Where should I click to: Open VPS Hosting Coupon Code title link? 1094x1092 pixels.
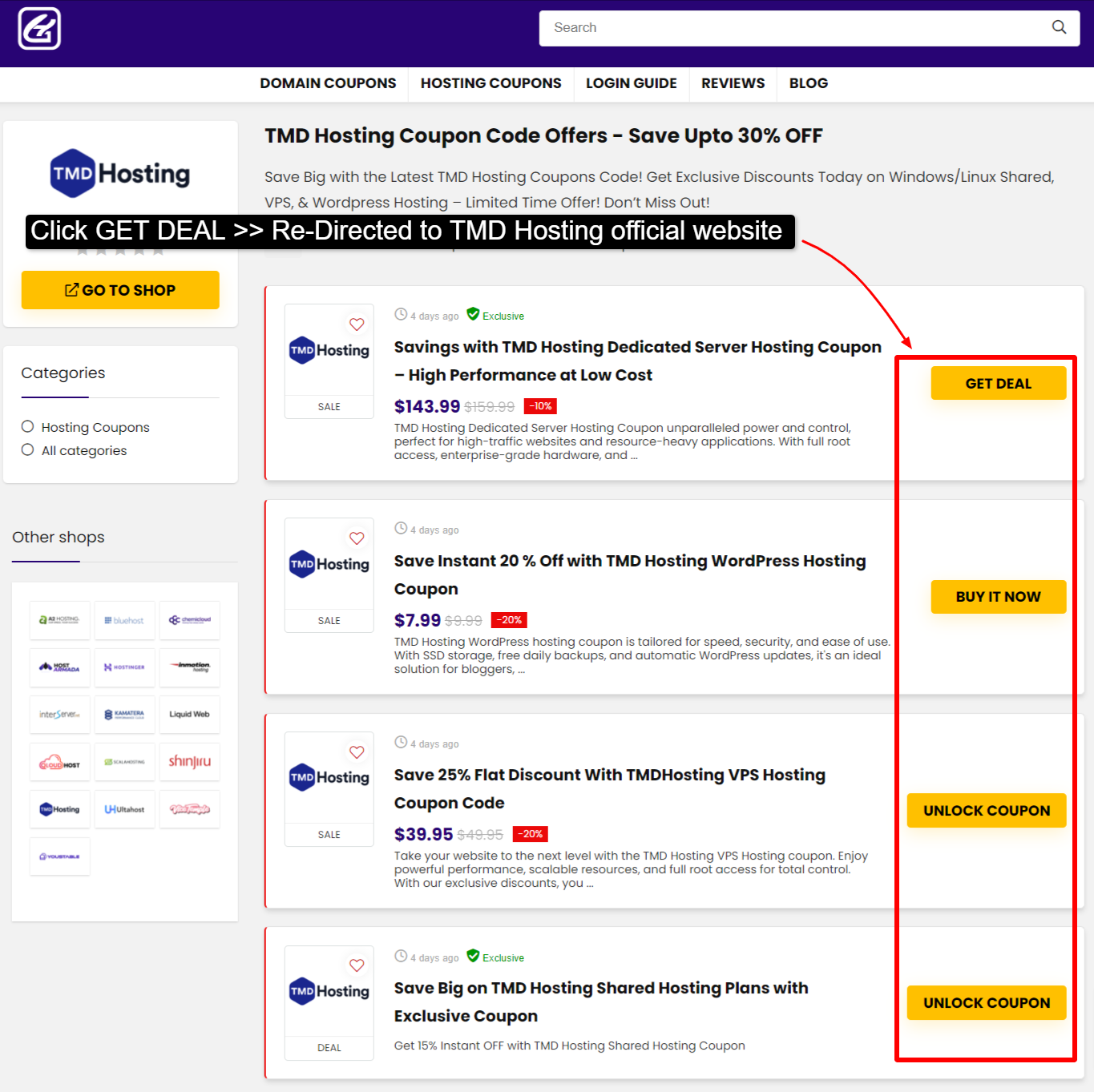tap(610, 789)
